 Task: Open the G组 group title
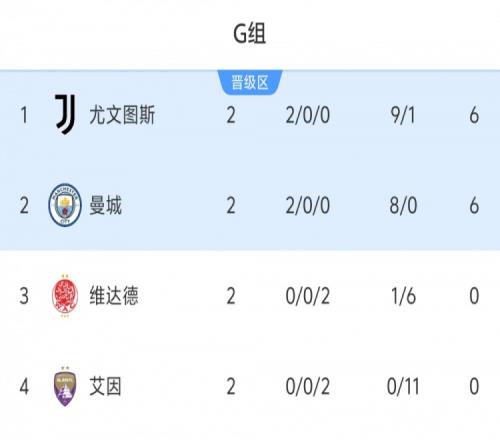[249, 34]
